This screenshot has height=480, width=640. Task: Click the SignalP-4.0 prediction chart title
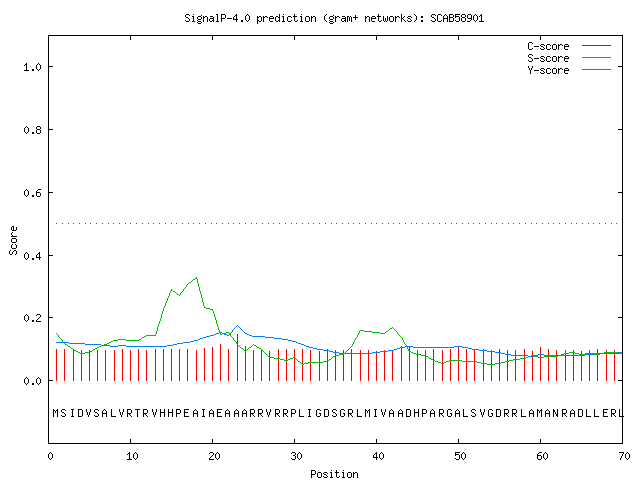334,18
